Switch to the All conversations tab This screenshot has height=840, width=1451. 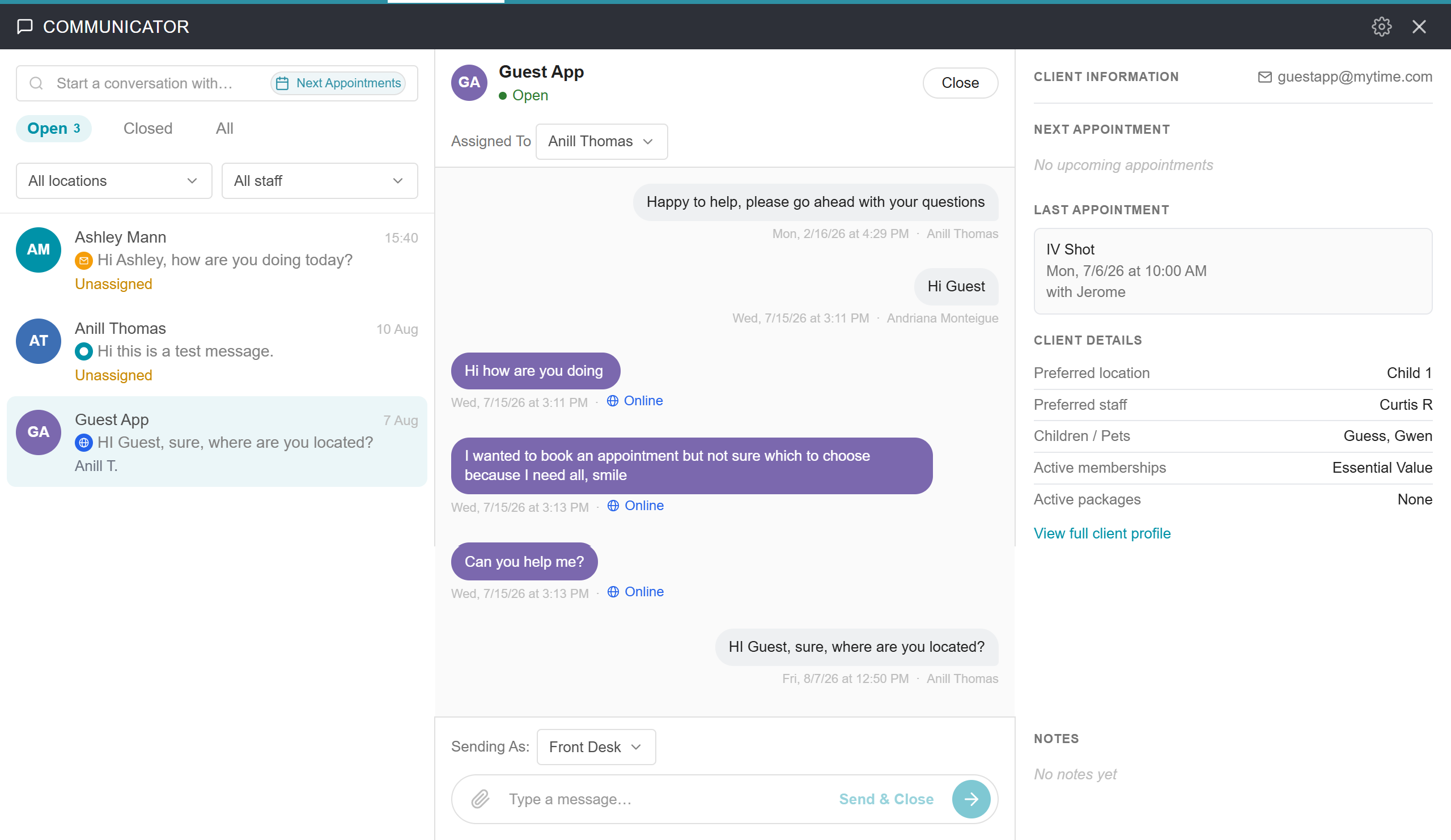point(224,129)
